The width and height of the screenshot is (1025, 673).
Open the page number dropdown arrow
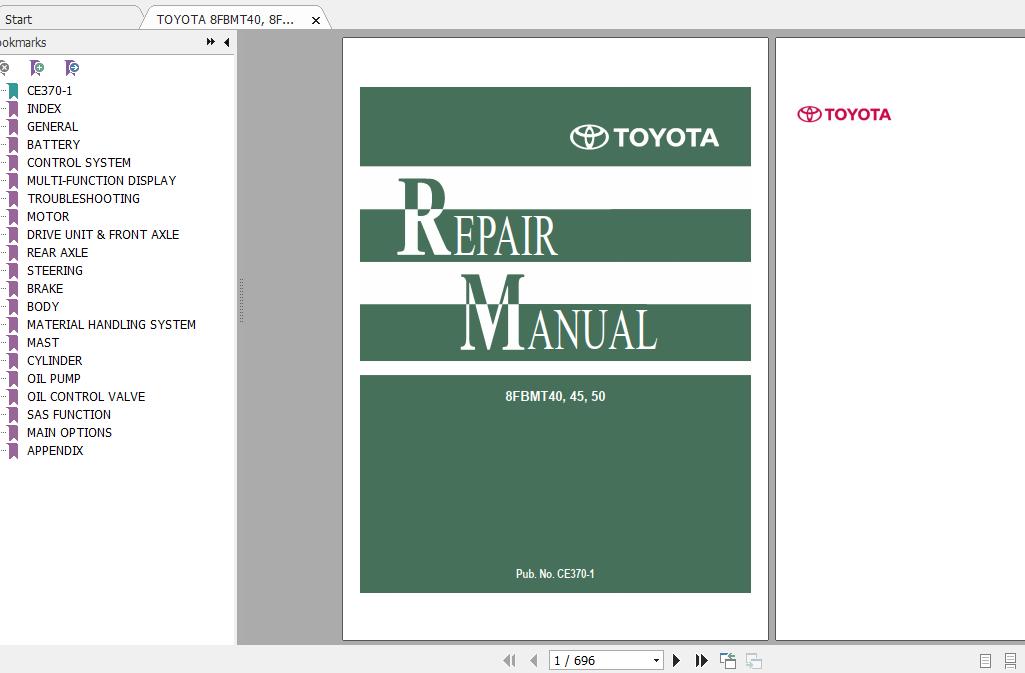657,660
